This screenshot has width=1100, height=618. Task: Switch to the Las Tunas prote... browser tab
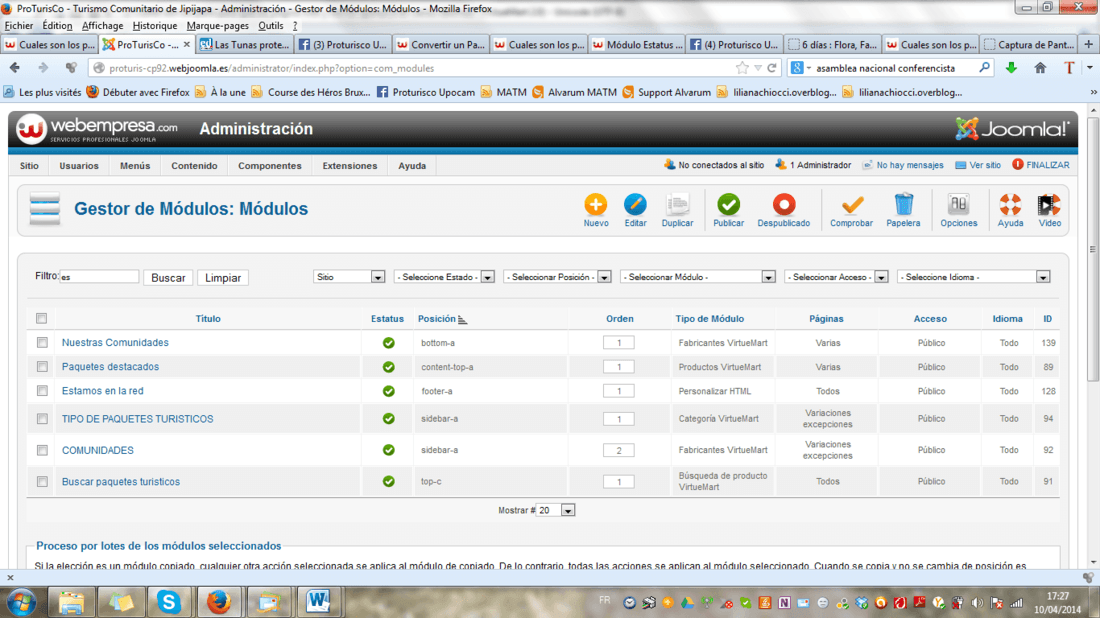[245, 44]
